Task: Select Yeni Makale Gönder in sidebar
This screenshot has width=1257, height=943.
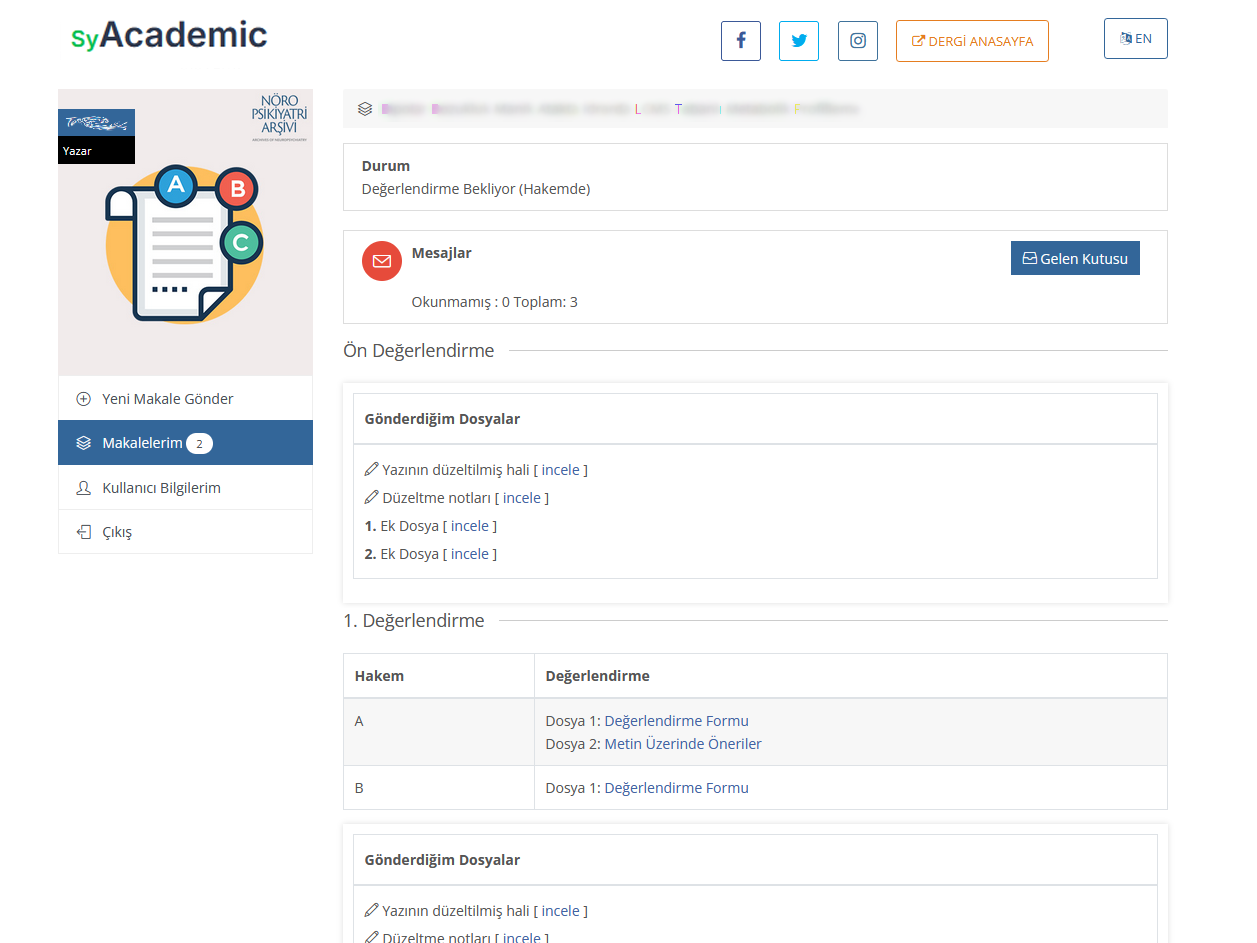Action: tap(168, 399)
